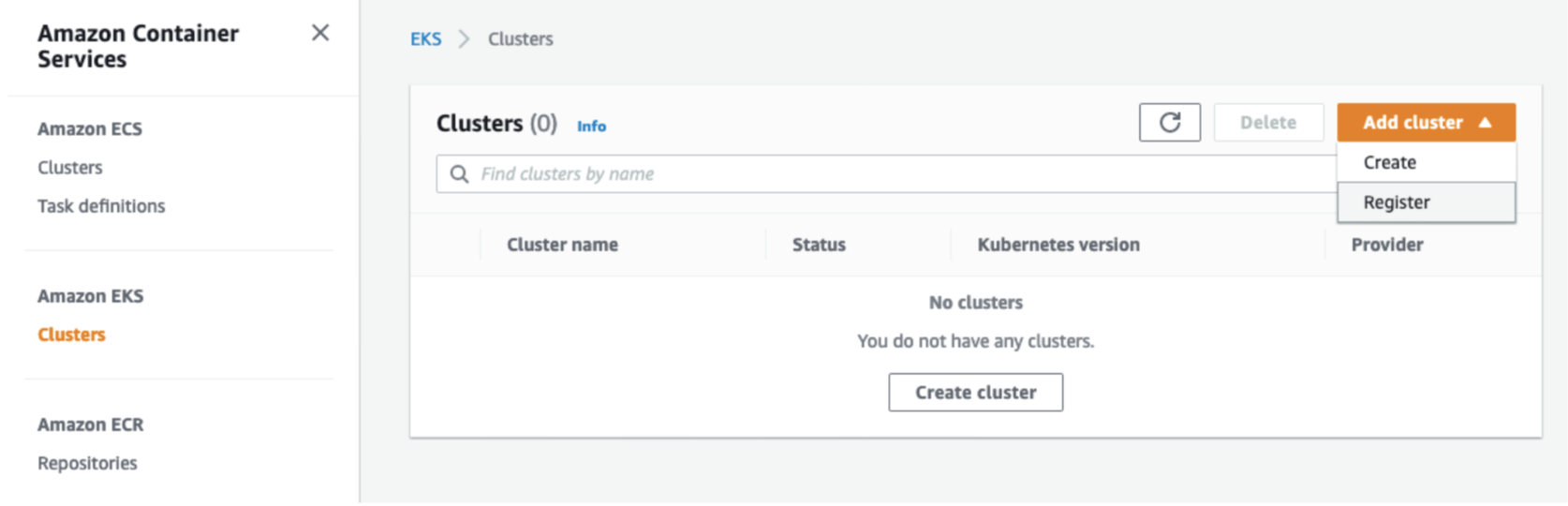Viewport: 1568px width, 506px height.
Task: Click the Create cluster button
Action: pos(975,393)
